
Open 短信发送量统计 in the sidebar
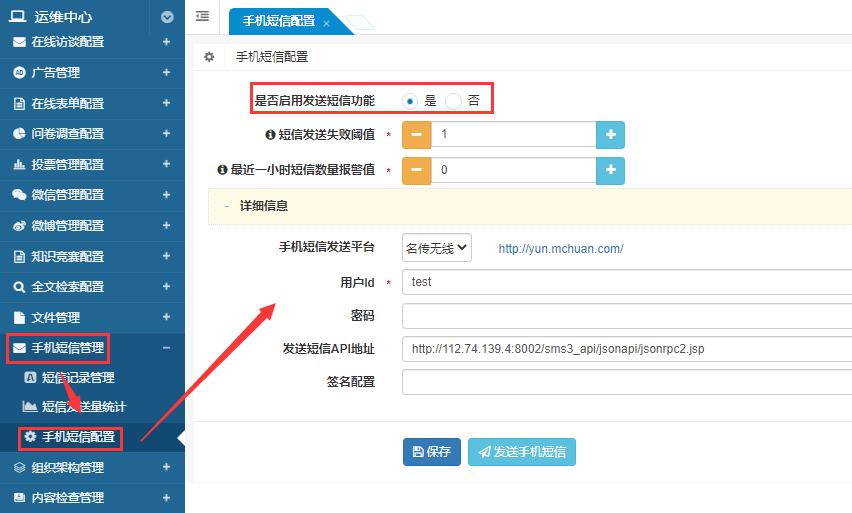pyautogui.click(x=83, y=407)
